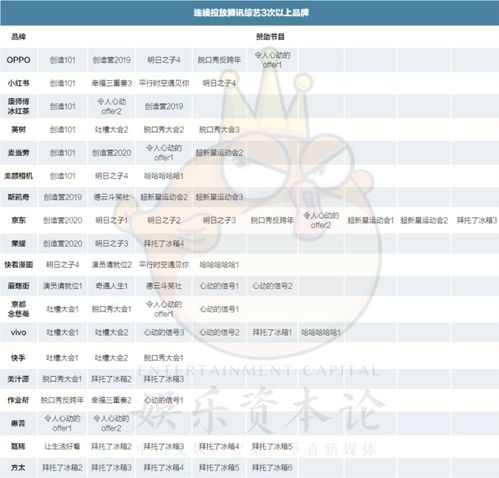Image resolution: width=499 pixels, height=478 pixels.
Task: Select 拜托了冰箱3 in the 京东 row
Action: pyautogui.click(x=476, y=220)
